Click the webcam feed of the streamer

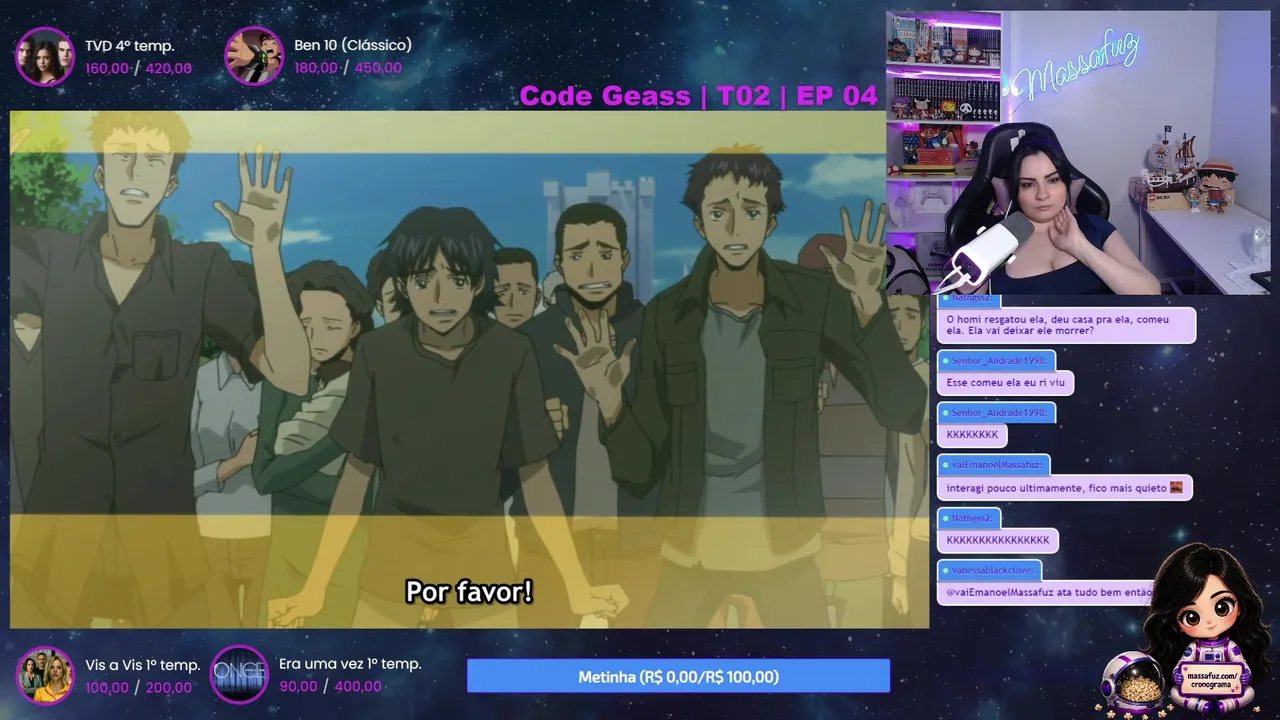pos(1078,153)
